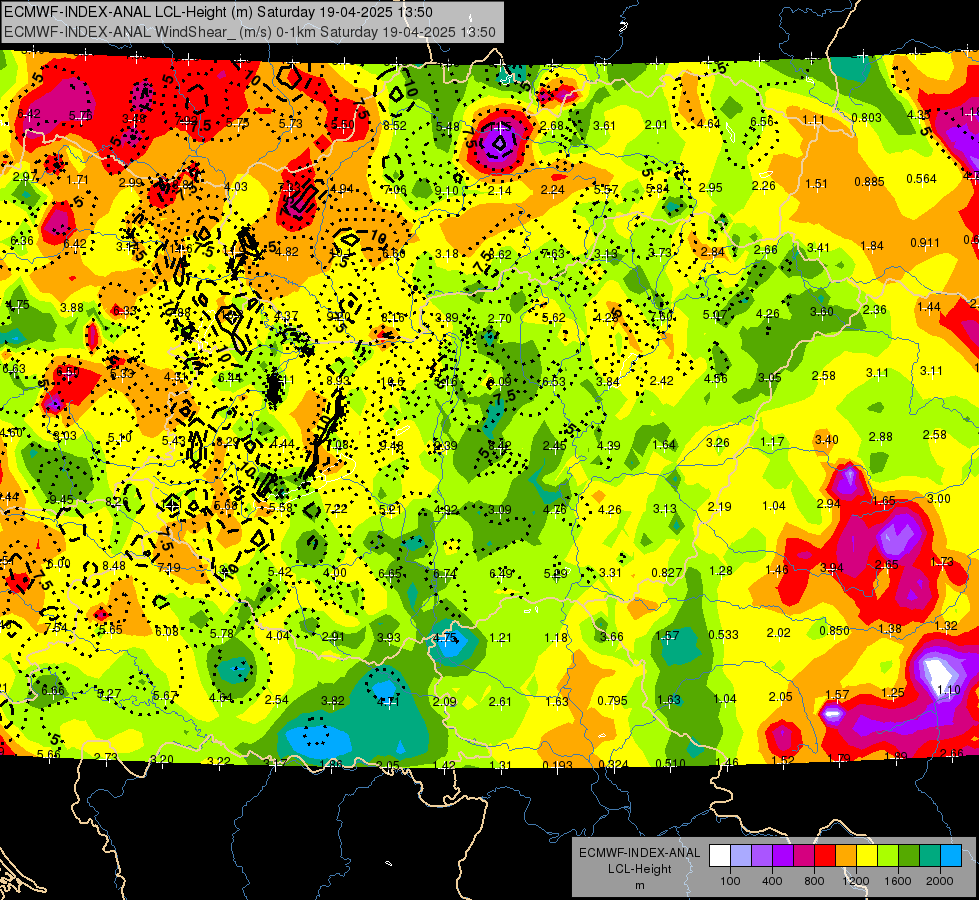This screenshot has height=900, width=979.
Task: Click the WindShear 0-1km header line
Action: (250, 32)
